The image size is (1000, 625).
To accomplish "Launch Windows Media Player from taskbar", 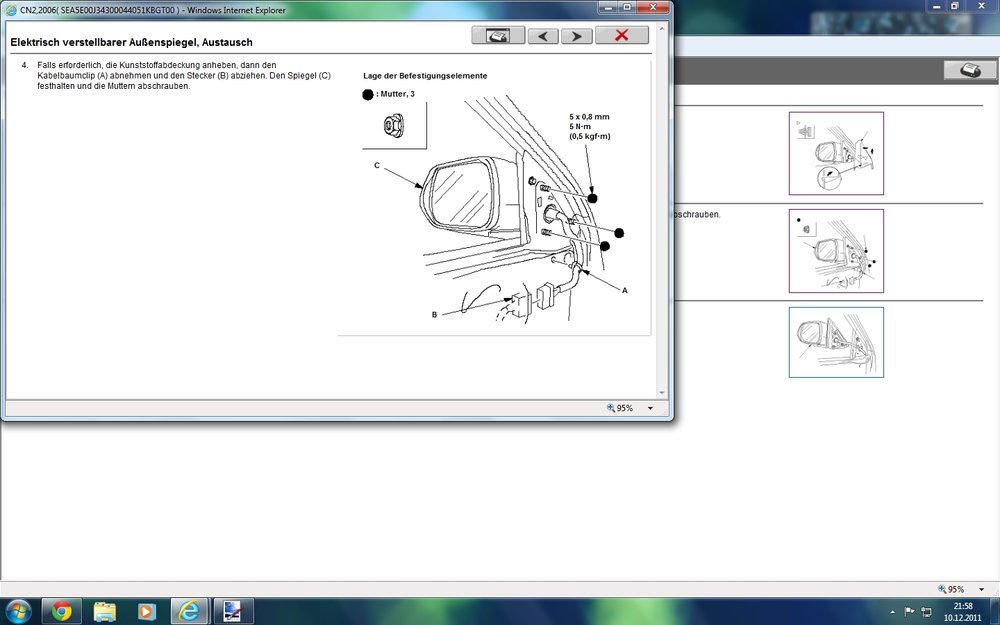I will click(x=147, y=610).
